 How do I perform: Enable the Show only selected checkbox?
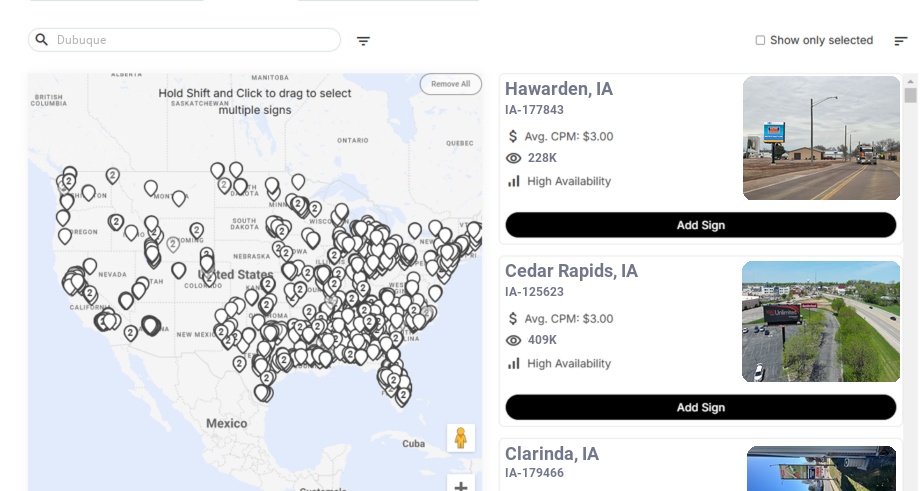click(x=760, y=41)
